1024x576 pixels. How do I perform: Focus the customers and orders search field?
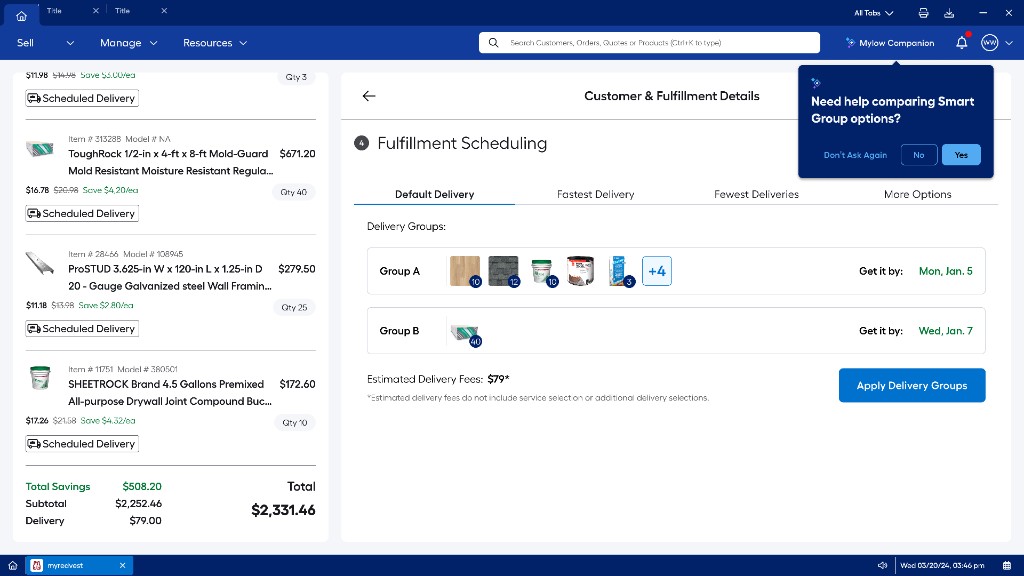click(649, 42)
